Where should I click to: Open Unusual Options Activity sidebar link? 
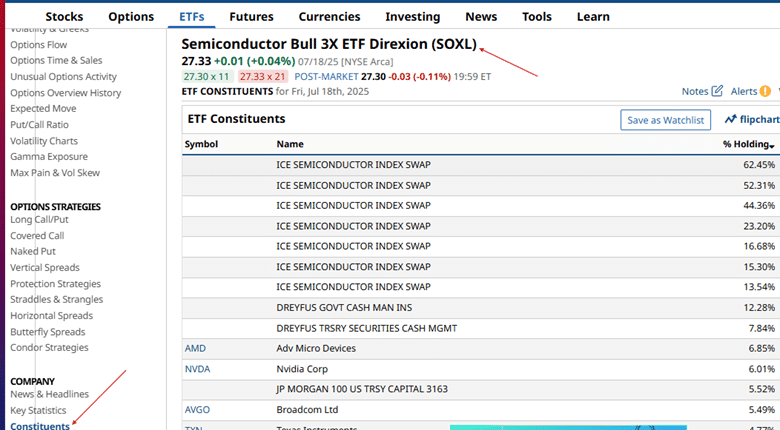click(63, 77)
